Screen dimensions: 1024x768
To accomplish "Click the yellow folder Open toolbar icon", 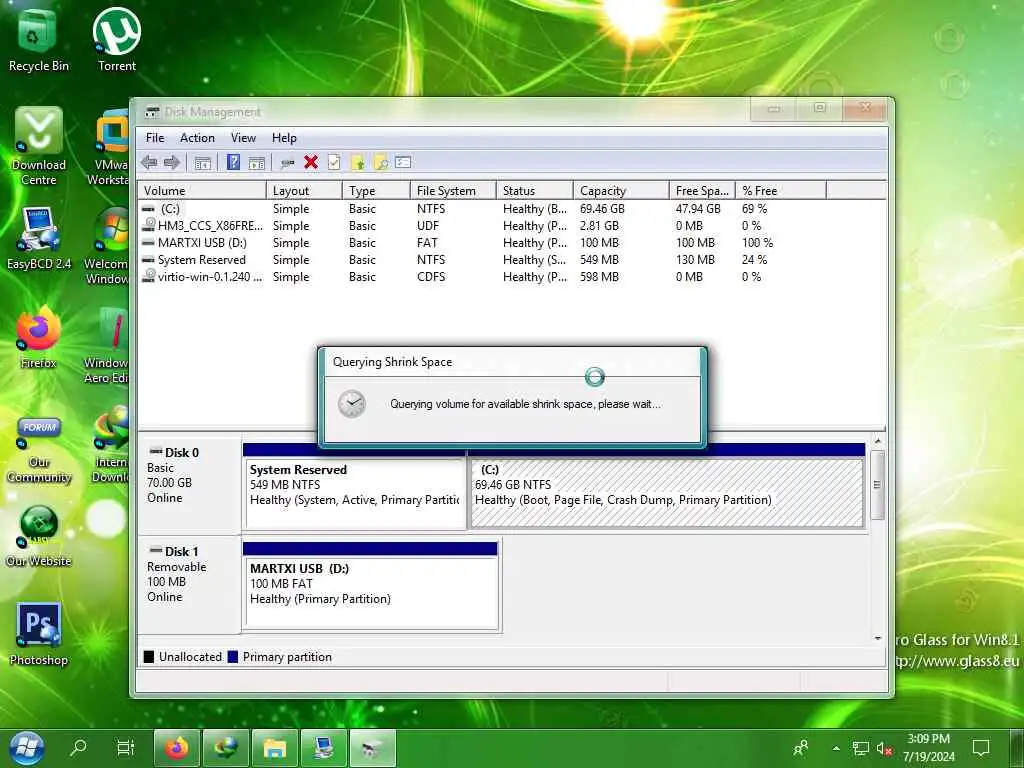I will pyautogui.click(x=357, y=163).
